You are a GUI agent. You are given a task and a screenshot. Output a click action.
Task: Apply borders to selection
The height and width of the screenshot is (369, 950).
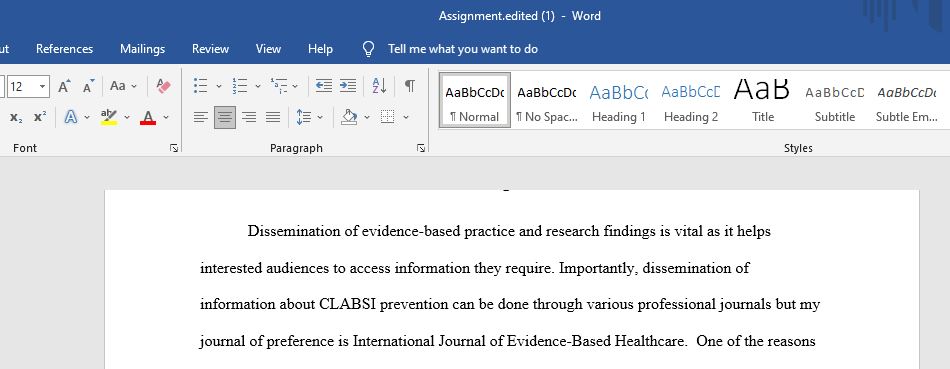388,118
